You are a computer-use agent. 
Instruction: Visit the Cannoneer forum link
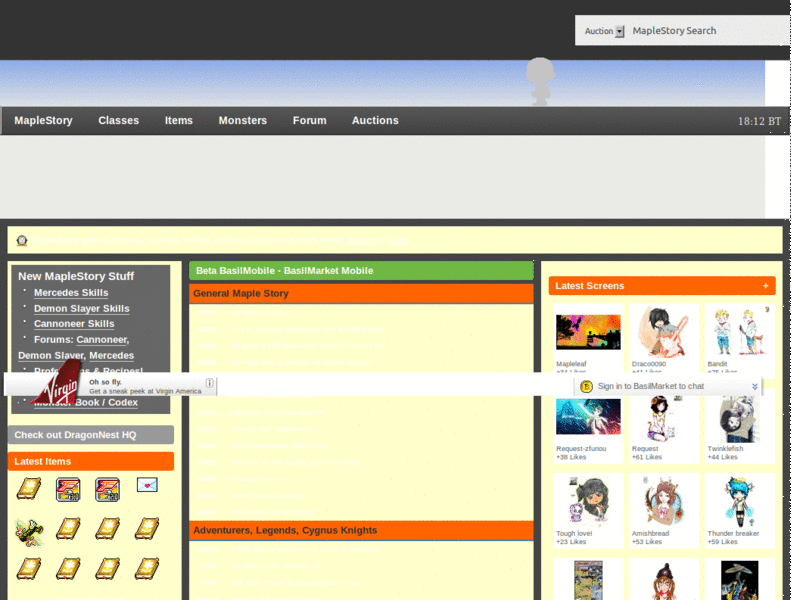pyautogui.click(x=103, y=340)
